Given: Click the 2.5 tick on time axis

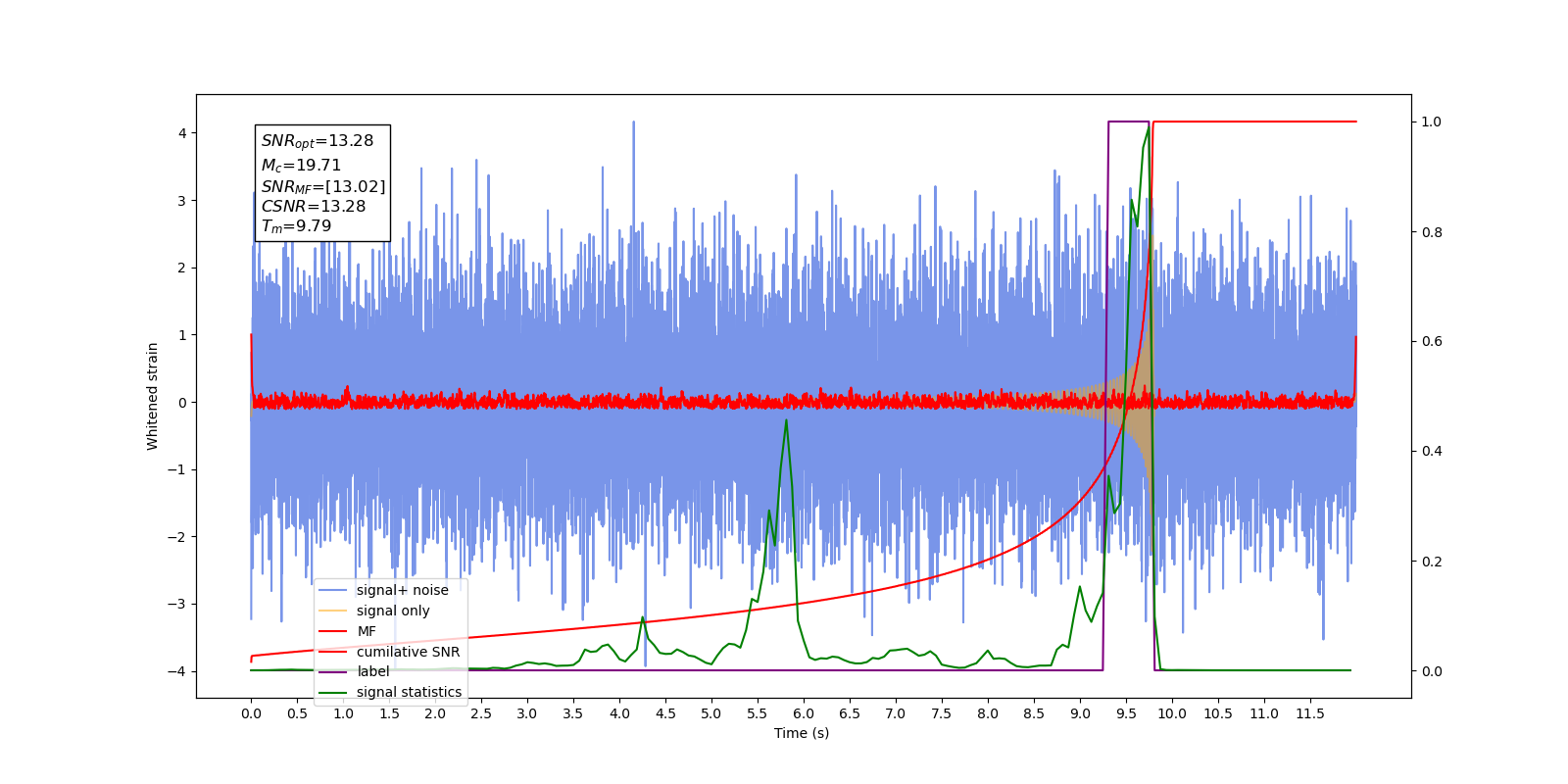Looking at the screenshot, I should [x=481, y=713].
